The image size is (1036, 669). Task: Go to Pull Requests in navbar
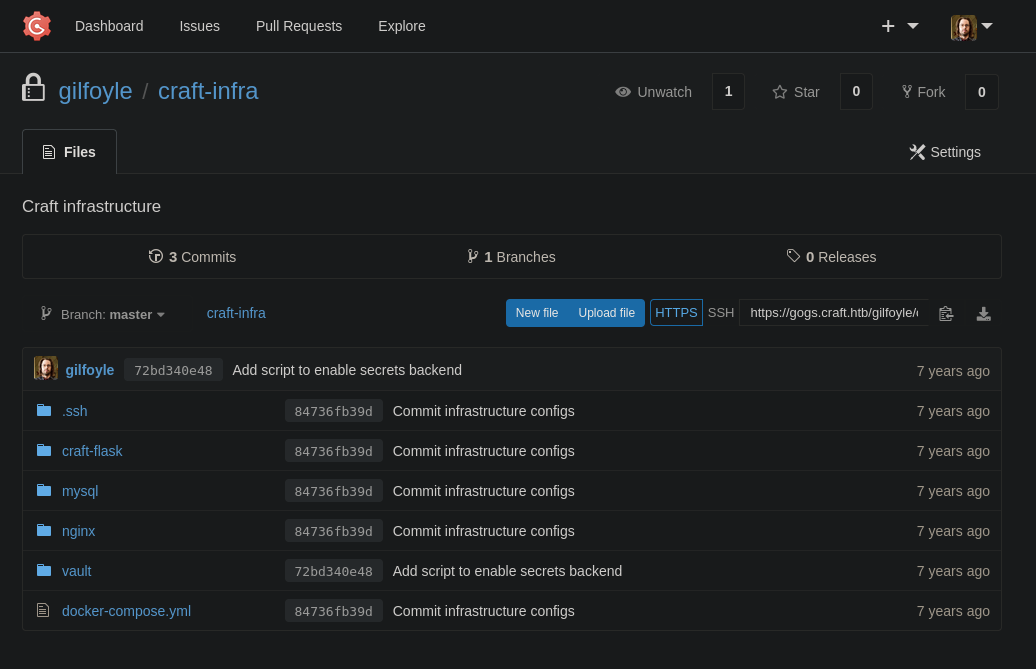[299, 26]
